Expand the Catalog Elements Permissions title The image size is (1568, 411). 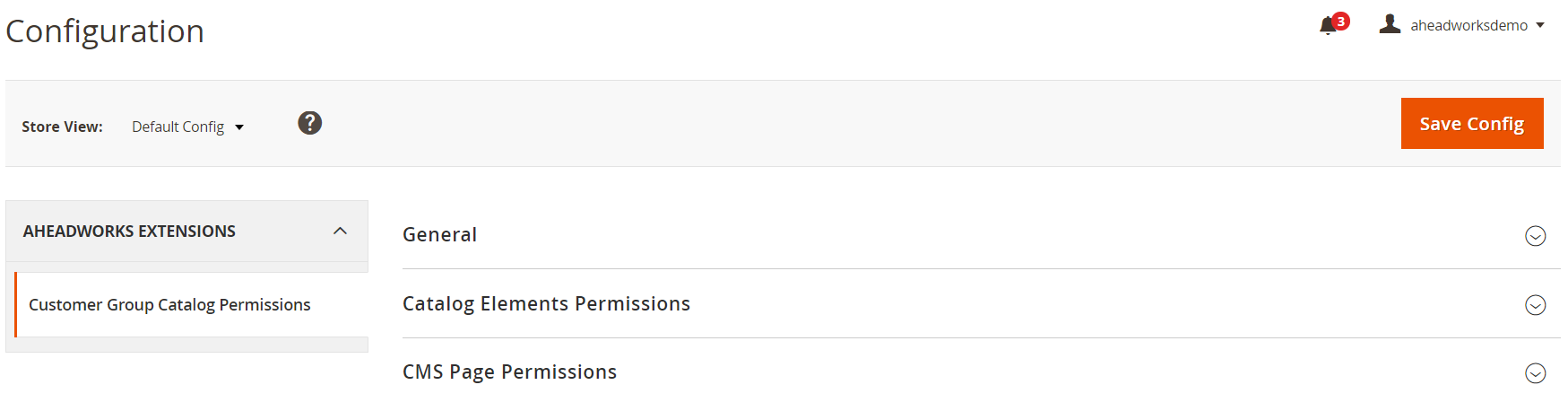[x=546, y=304]
